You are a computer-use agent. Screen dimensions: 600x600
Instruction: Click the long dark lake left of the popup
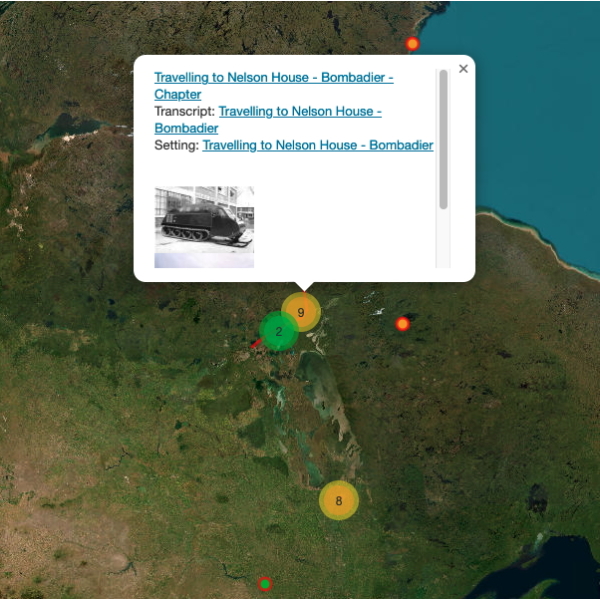point(70,125)
